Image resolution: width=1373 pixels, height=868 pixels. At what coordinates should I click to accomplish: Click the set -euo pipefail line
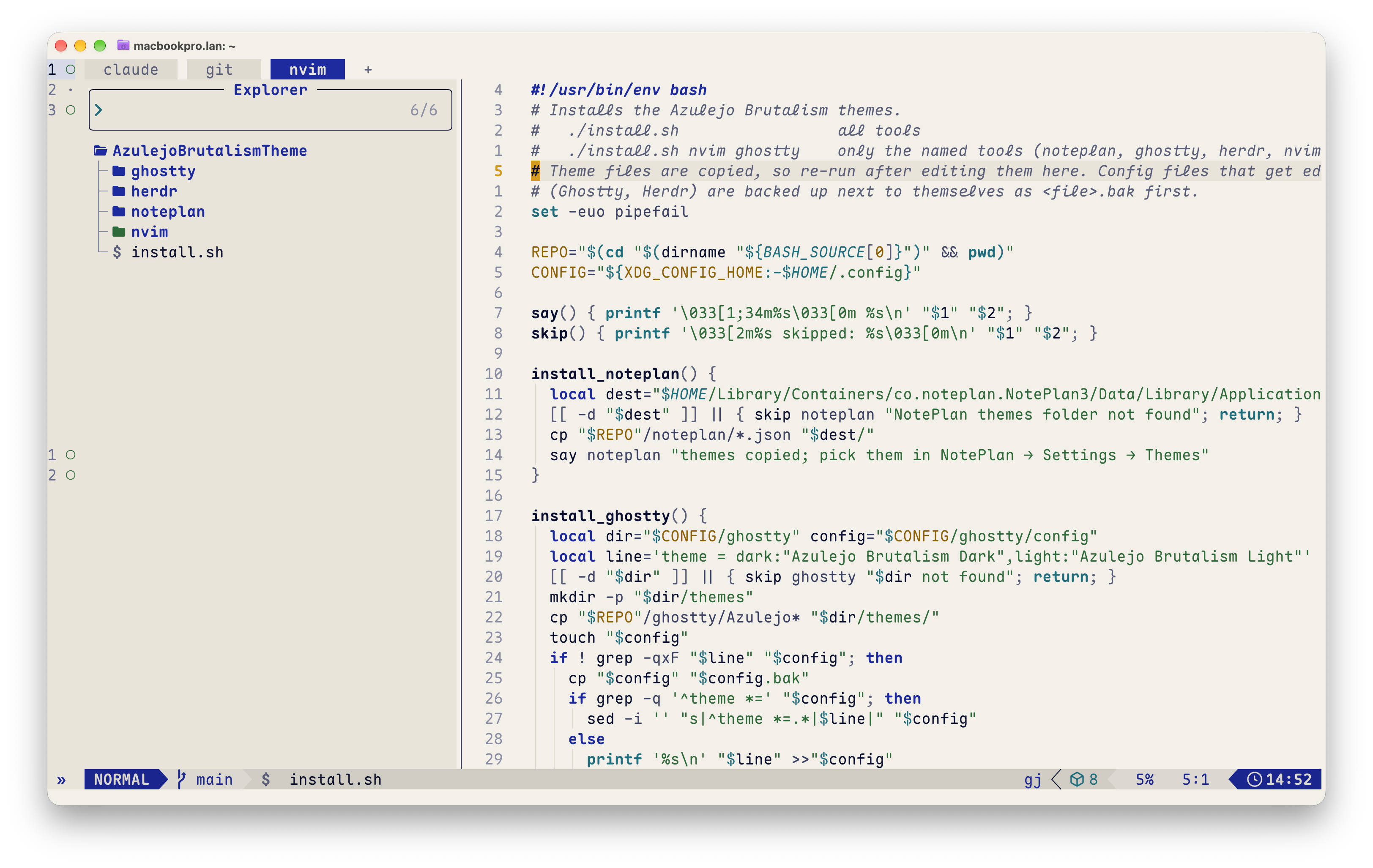click(x=610, y=211)
